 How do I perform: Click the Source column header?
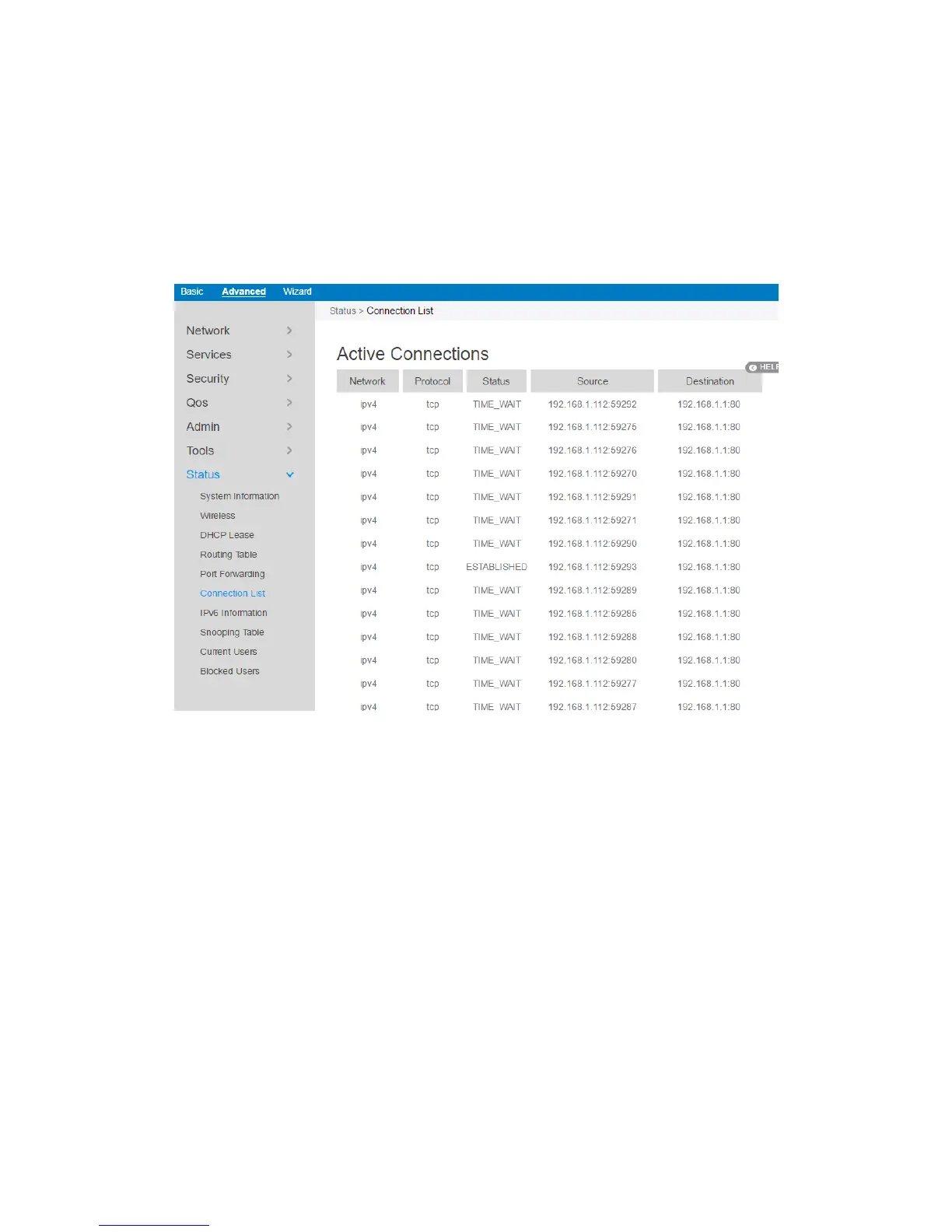coord(593,381)
